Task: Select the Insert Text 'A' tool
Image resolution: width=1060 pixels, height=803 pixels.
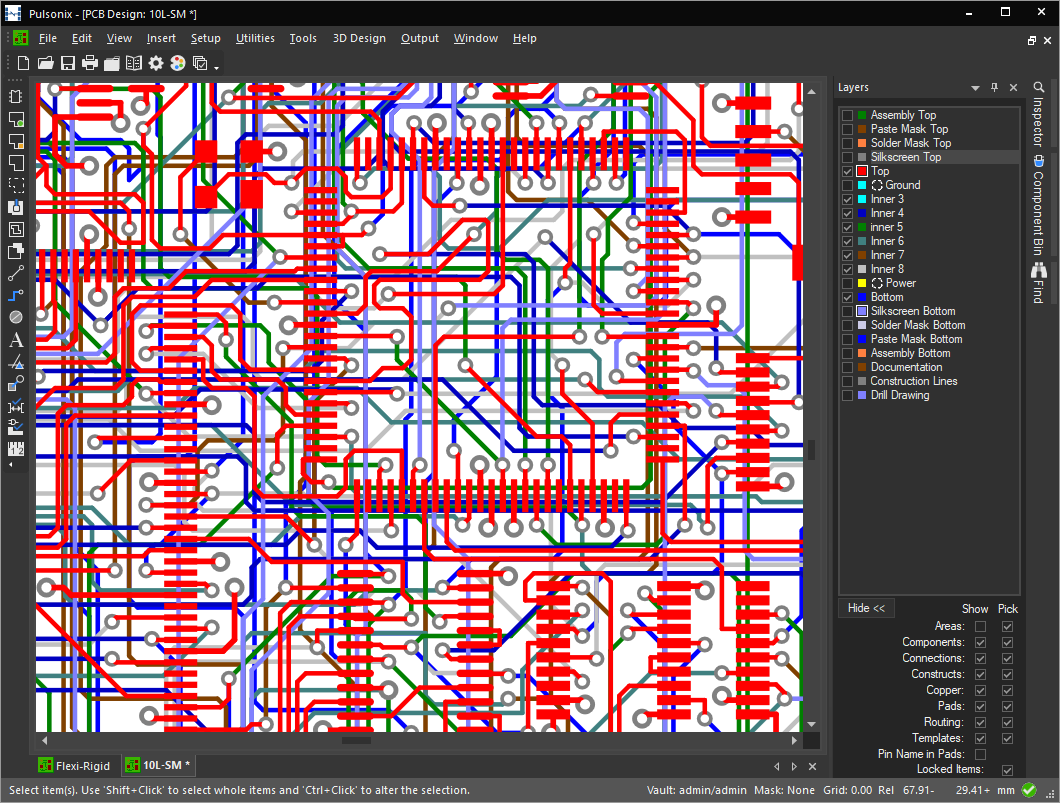Action: [x=16, y=340]
